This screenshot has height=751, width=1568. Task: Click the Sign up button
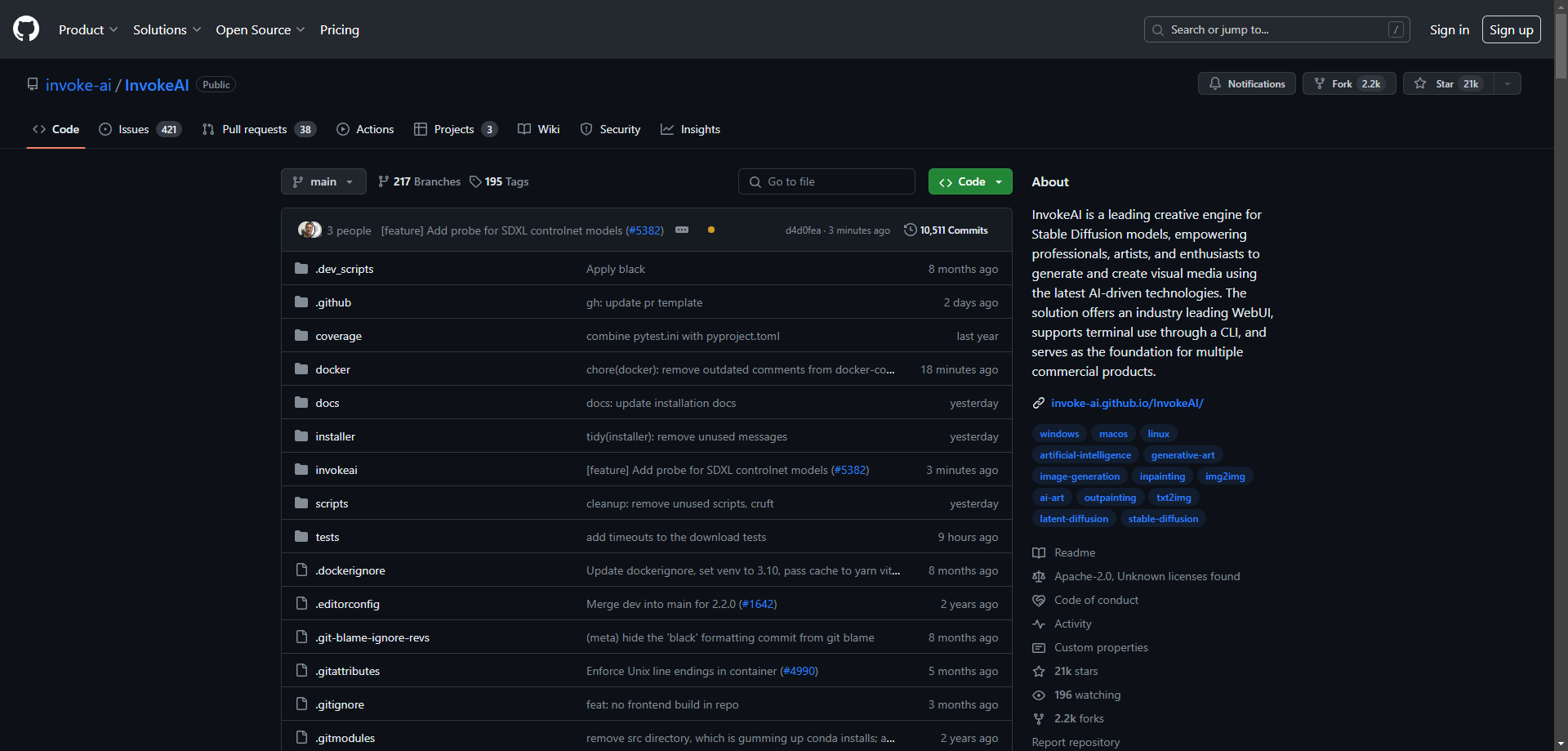tap(1512, 29)
